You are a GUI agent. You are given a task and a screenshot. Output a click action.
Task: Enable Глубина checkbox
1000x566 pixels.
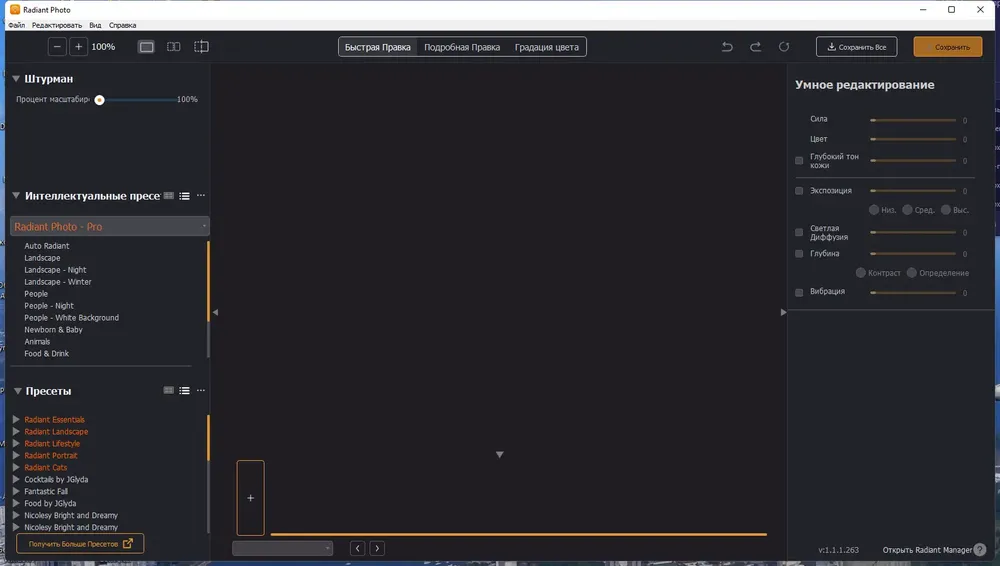(x=799, y=253)
